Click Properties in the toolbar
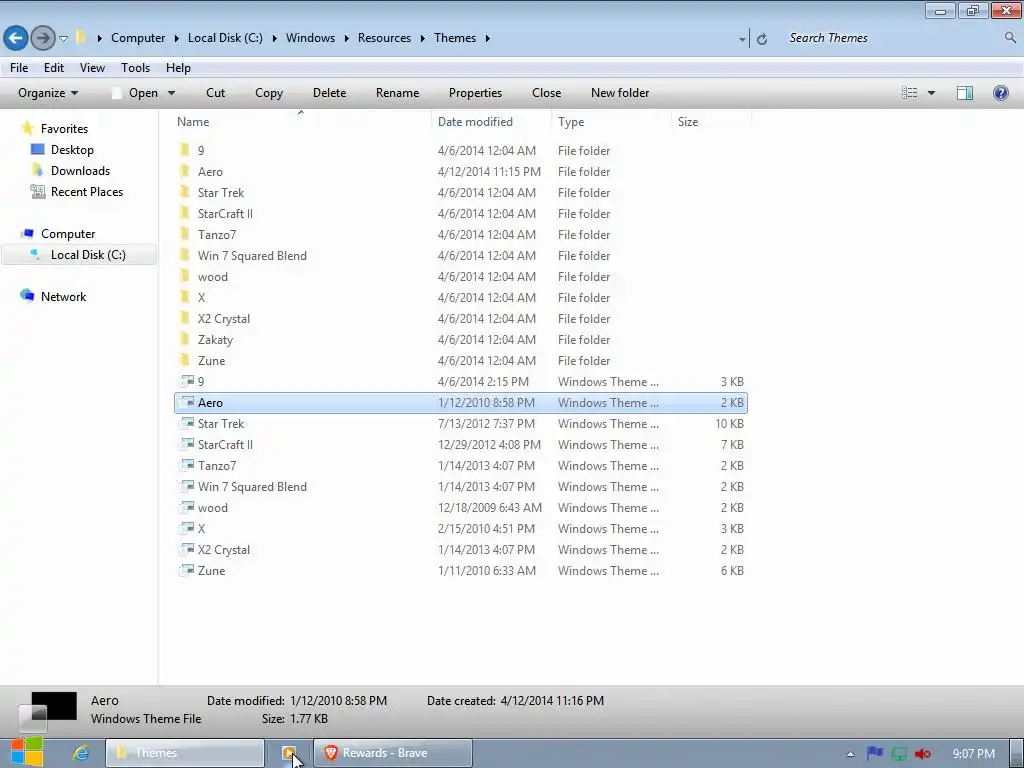 click(475, 93)
